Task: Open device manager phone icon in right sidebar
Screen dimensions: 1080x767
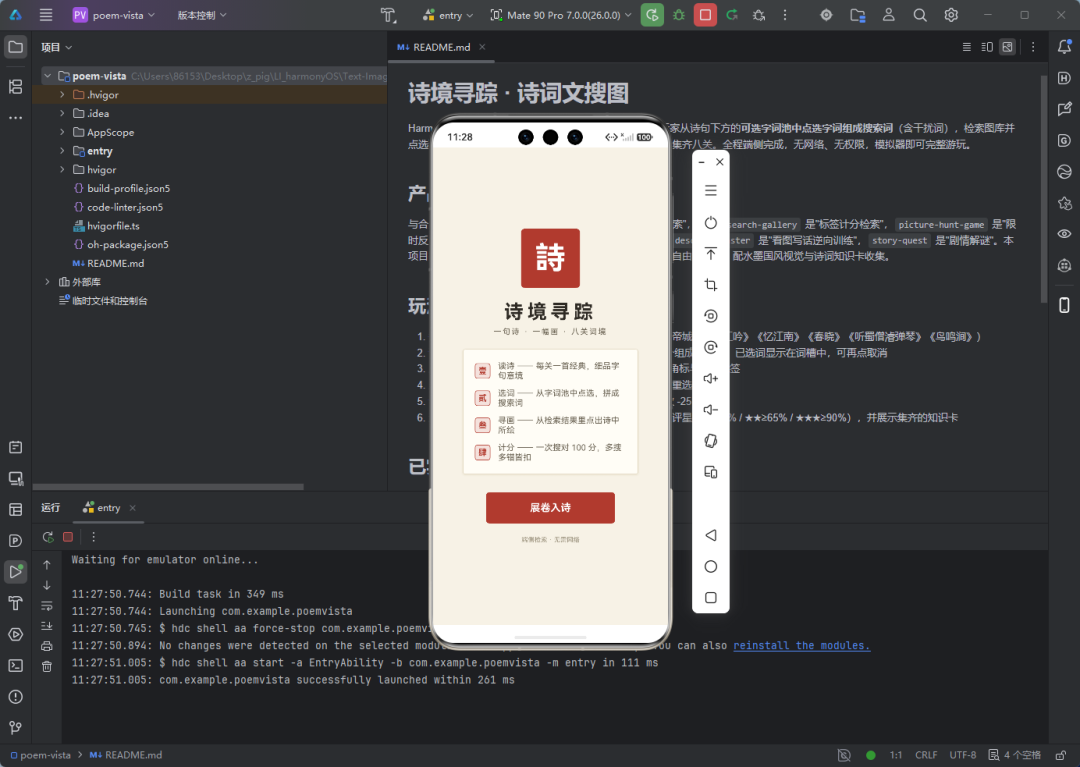Action: tap(1064, 304)
